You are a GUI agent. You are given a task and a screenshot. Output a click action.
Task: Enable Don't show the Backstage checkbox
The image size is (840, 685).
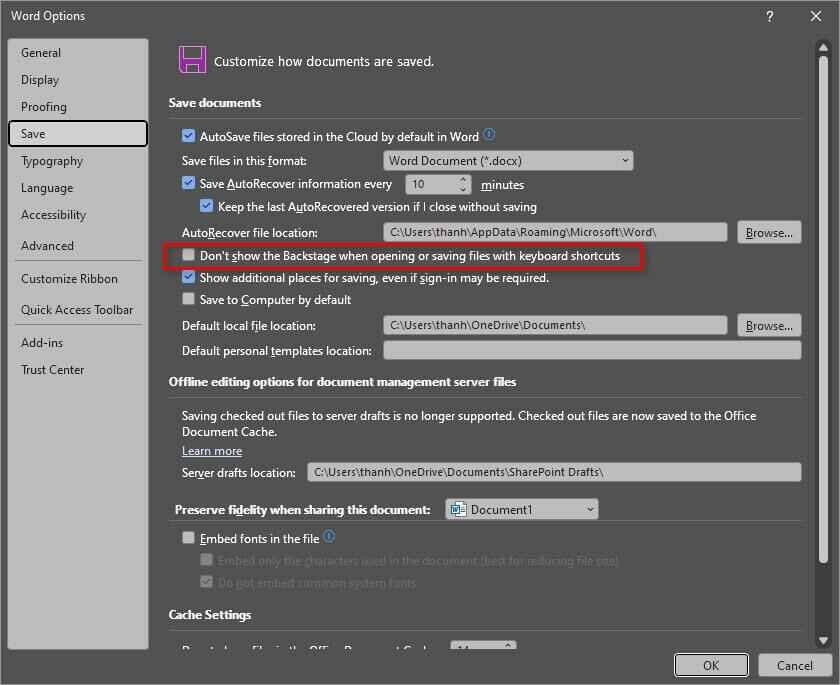click(x=189, y=255)
